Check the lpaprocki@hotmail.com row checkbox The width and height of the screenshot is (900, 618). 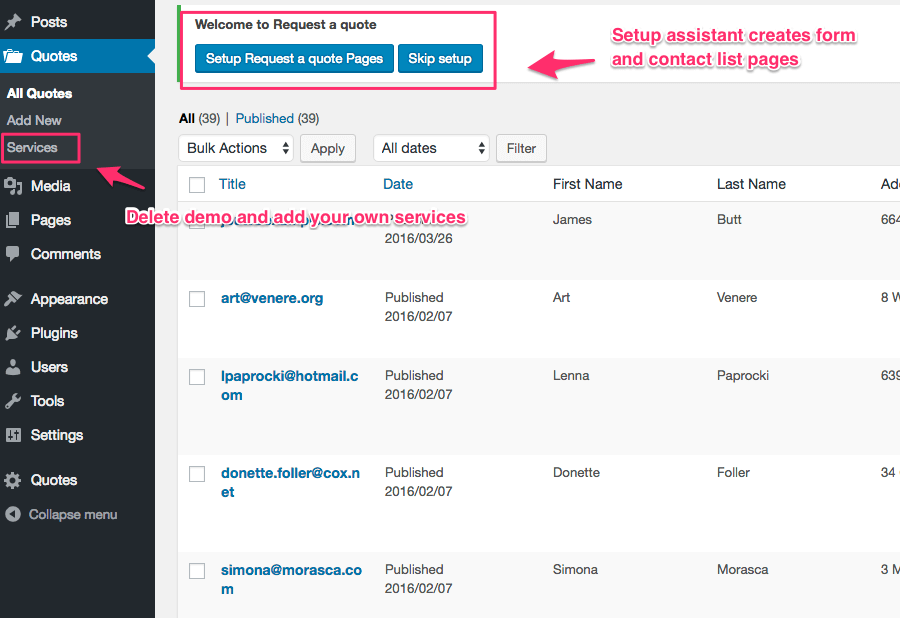197,377
